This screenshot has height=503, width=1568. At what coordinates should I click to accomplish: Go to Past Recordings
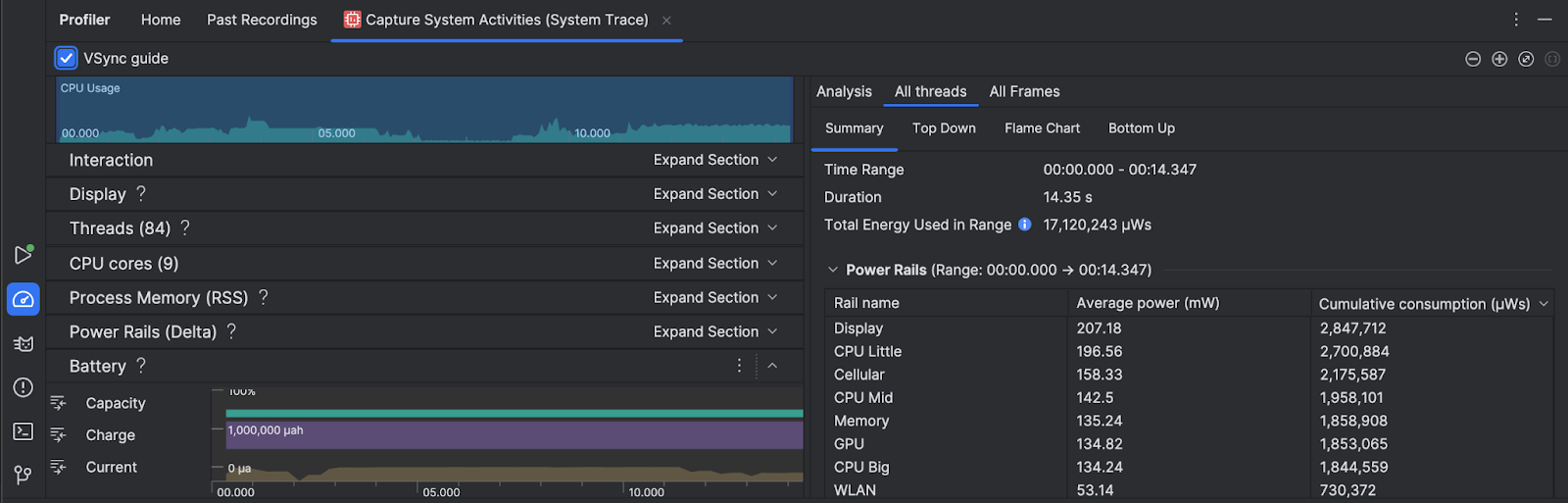click(262, 20)
